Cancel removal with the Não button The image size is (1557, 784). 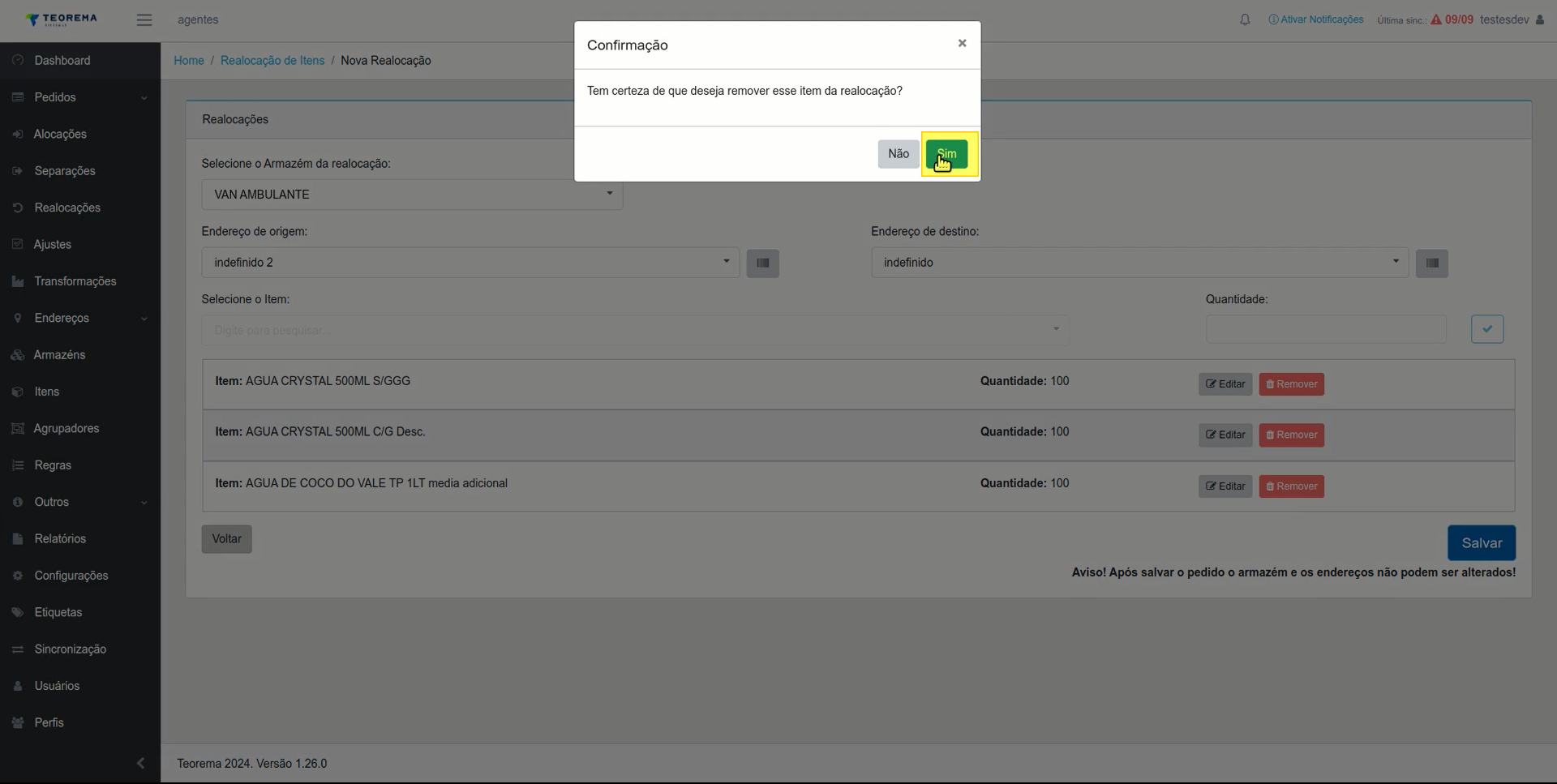pyautogui.click(x=899, y=154)
